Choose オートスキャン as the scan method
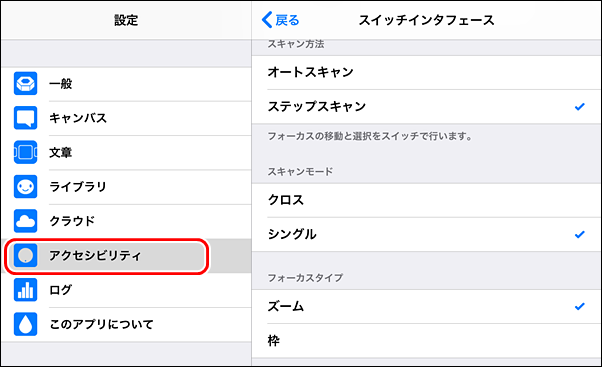Screen dimensions: 602x367 427,73
